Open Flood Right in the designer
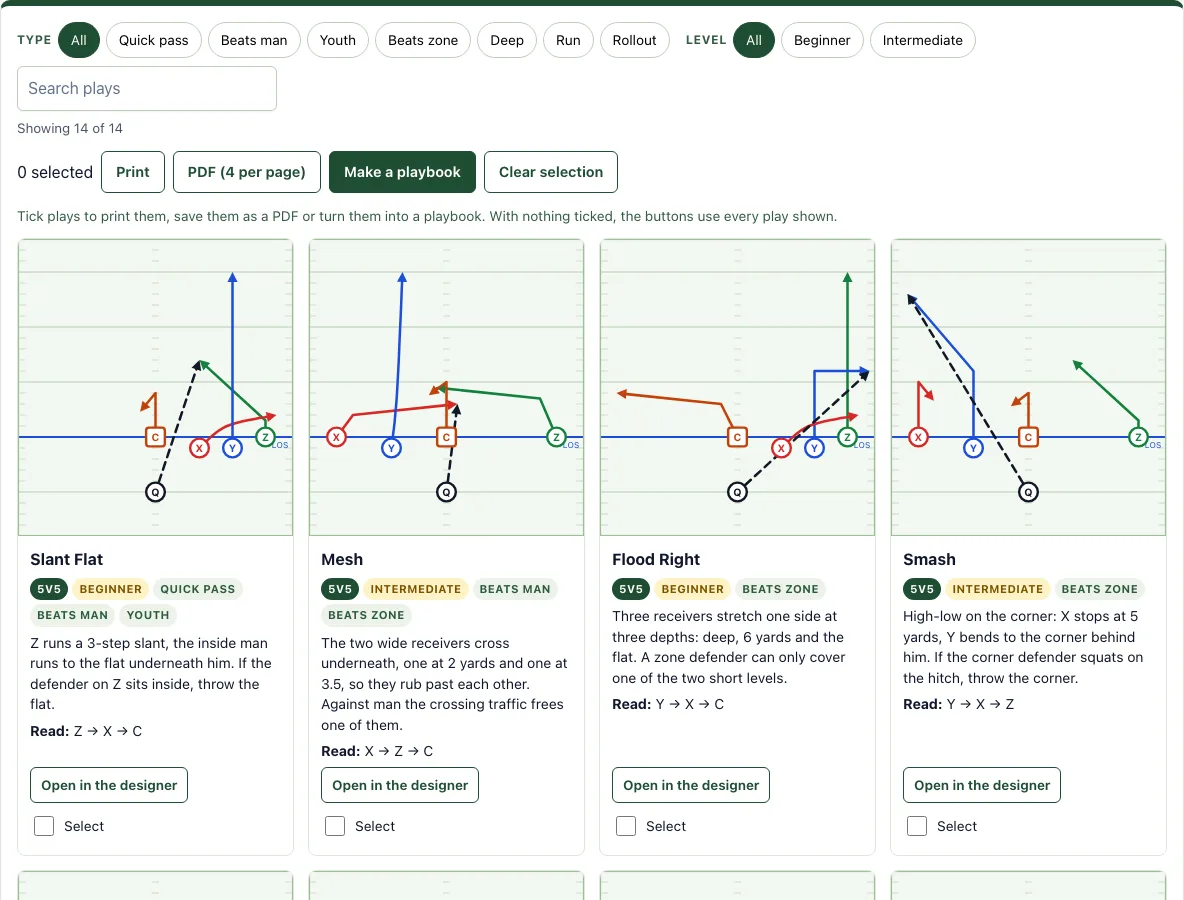Image resolution: width=1184 pixels, height=900 pixels. point(691,785)
